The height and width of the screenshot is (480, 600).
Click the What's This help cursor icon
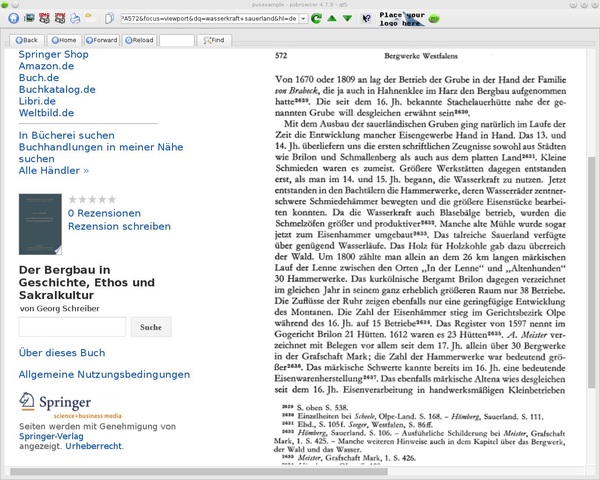[366, 18]
